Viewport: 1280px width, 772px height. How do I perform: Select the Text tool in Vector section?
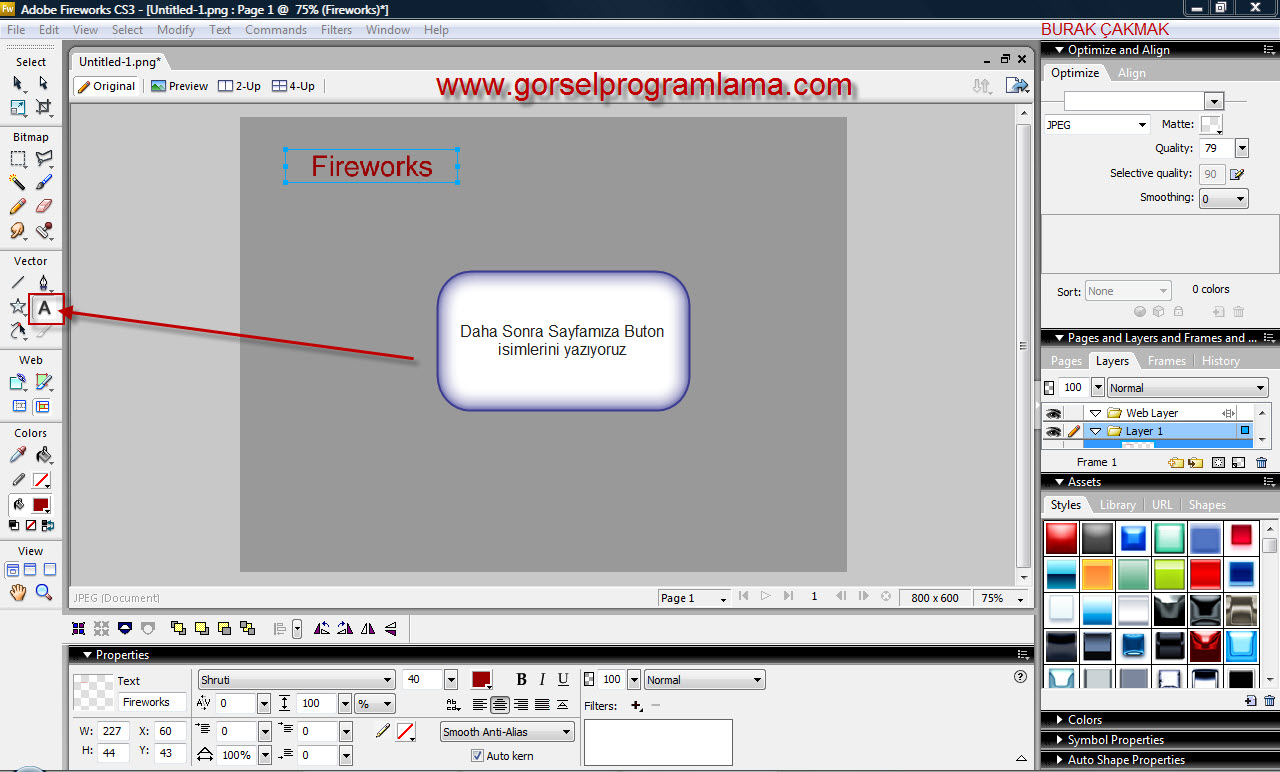click(x=45, y=309)
